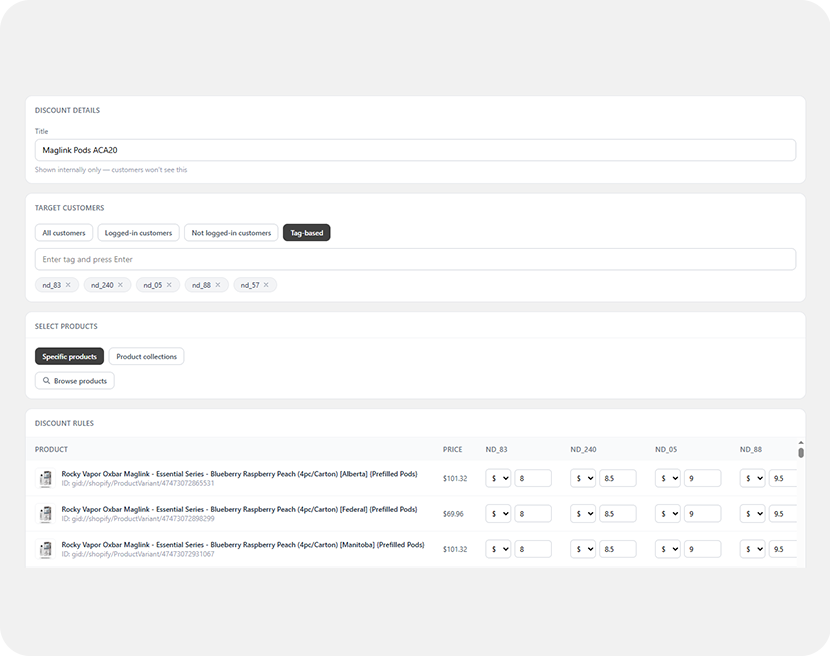Remove the nd_88 tag

[x=218, y=285]
